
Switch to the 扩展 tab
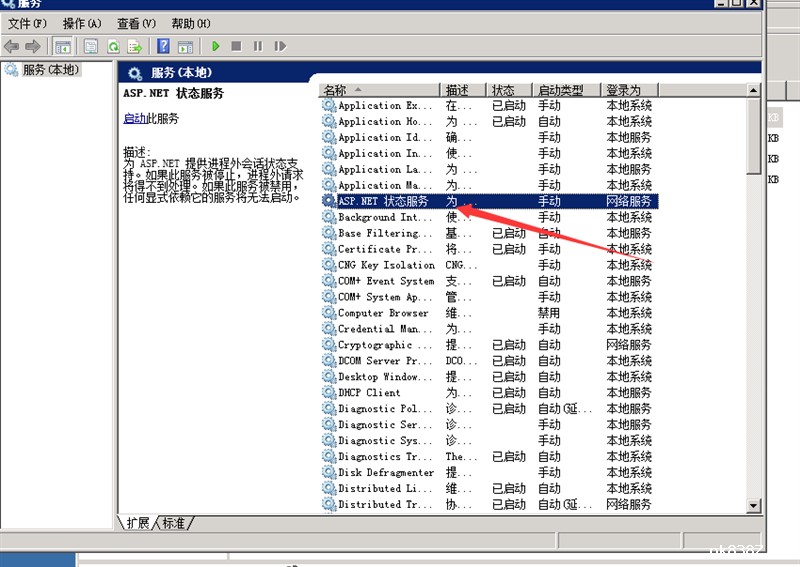click(138, 523)
